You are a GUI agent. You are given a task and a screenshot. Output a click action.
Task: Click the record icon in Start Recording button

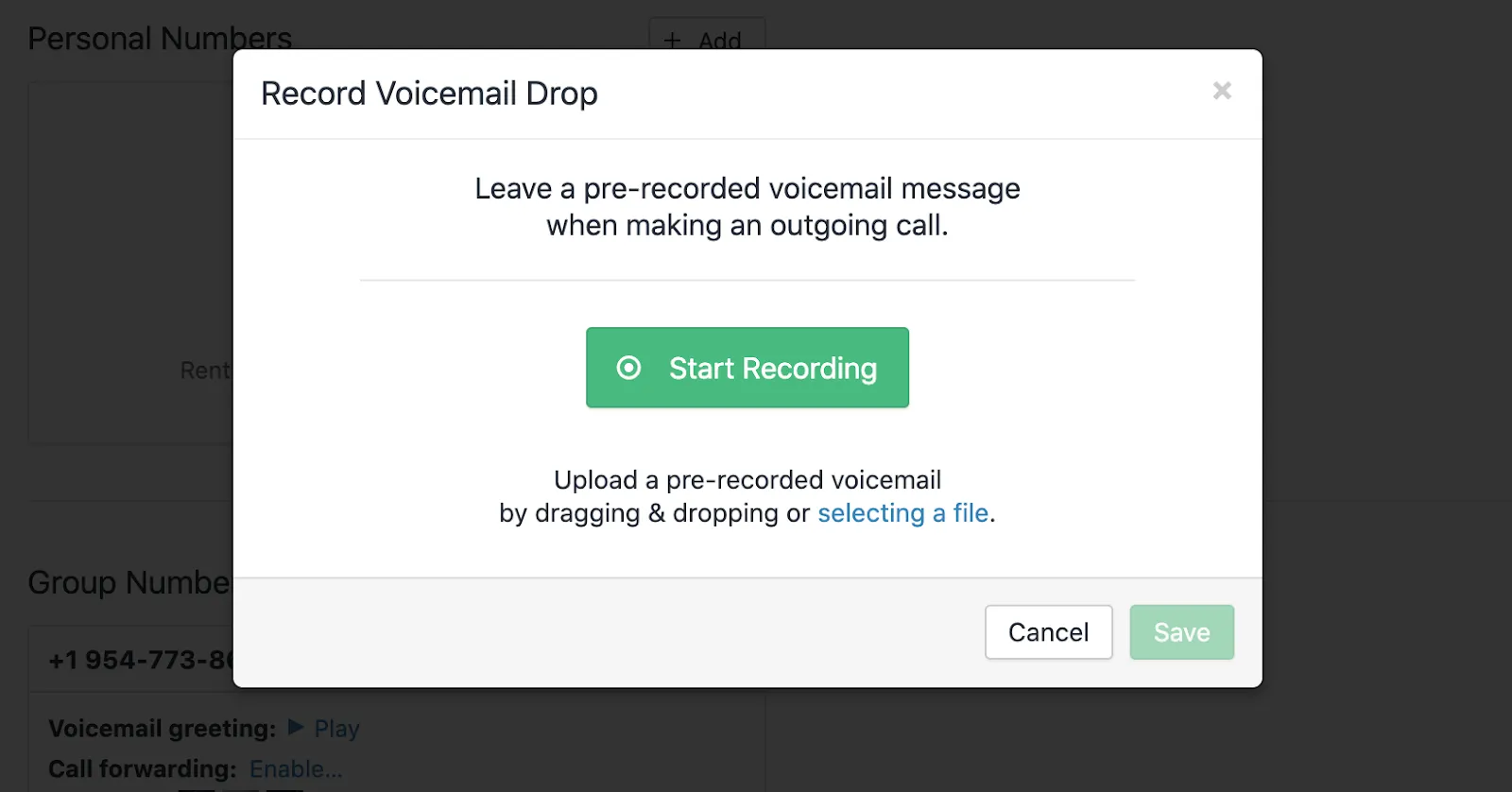point(629,368)
